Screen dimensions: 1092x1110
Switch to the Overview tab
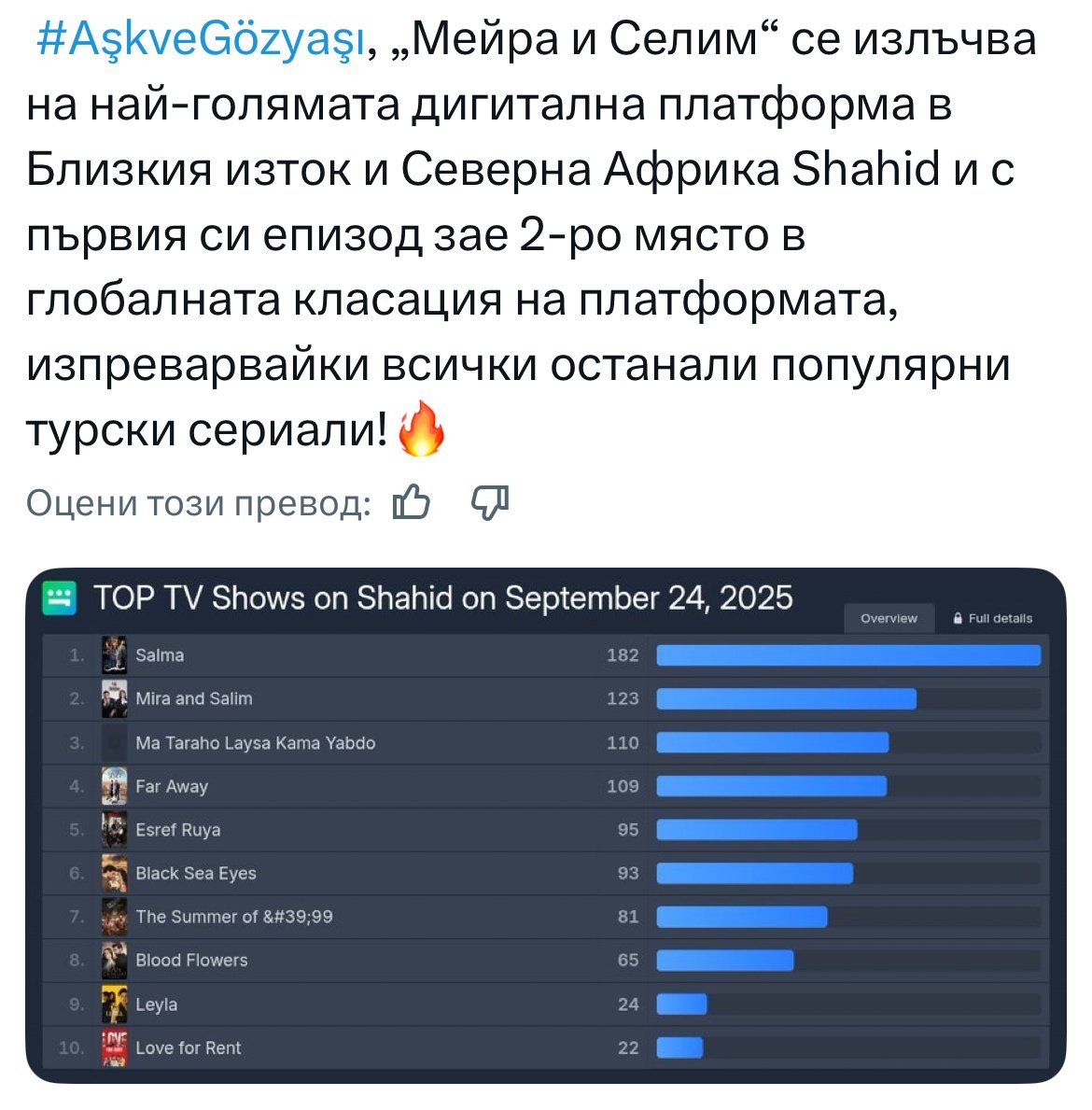[x=889, y=618]
